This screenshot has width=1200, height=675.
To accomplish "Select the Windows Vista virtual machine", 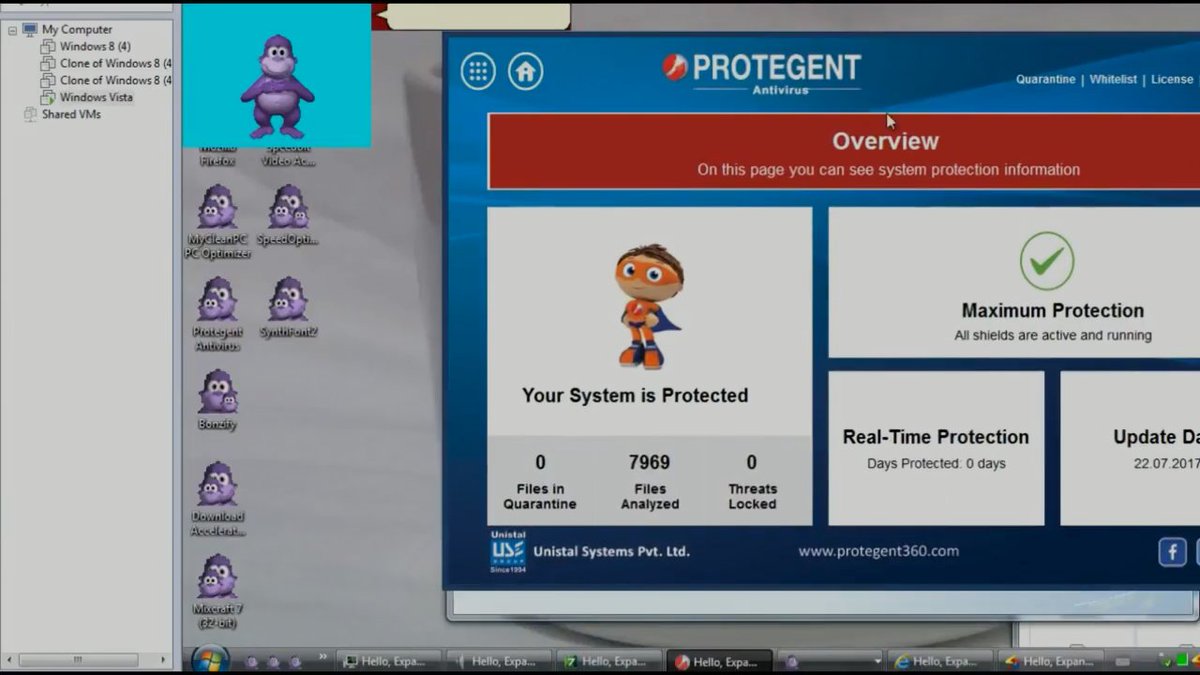I will pos(96,98).
